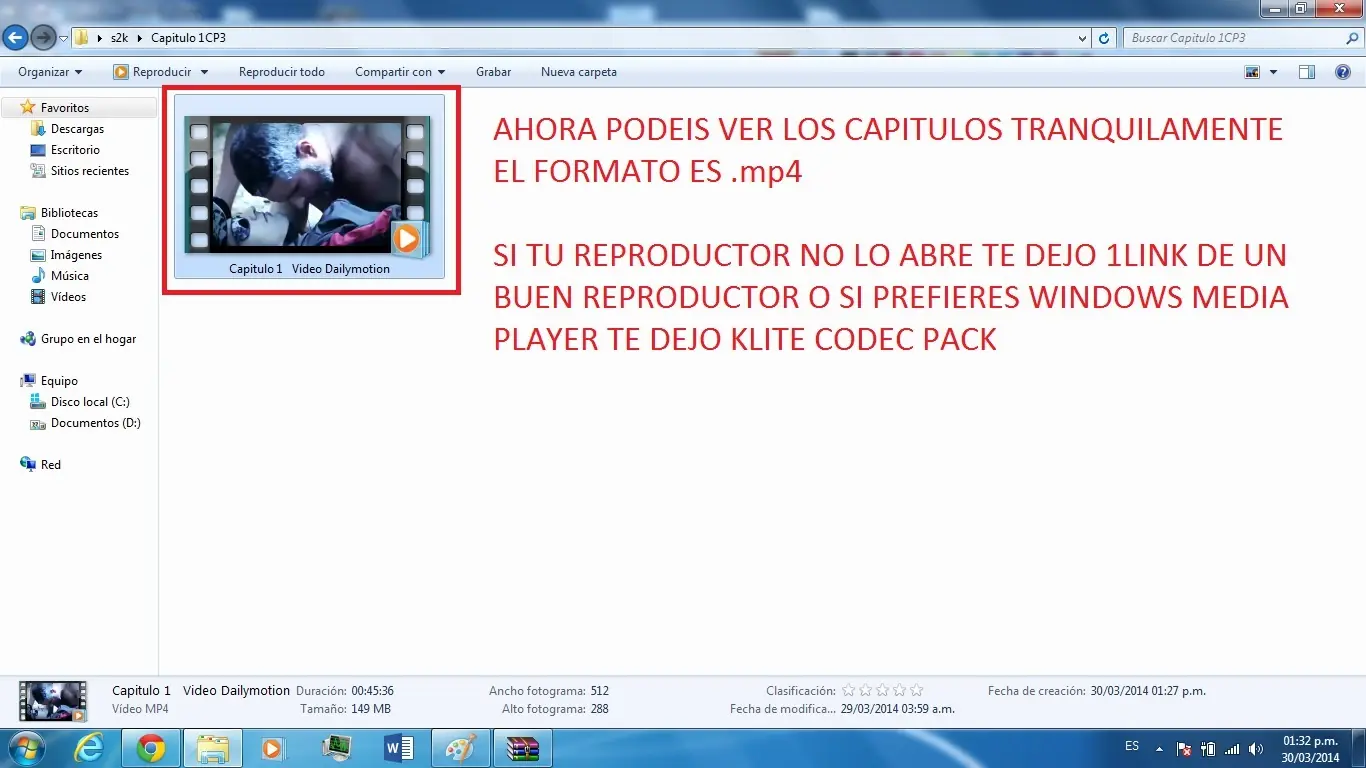
Task: Select Favoritos in the navigation pane
Action: [x=65, y=108]
